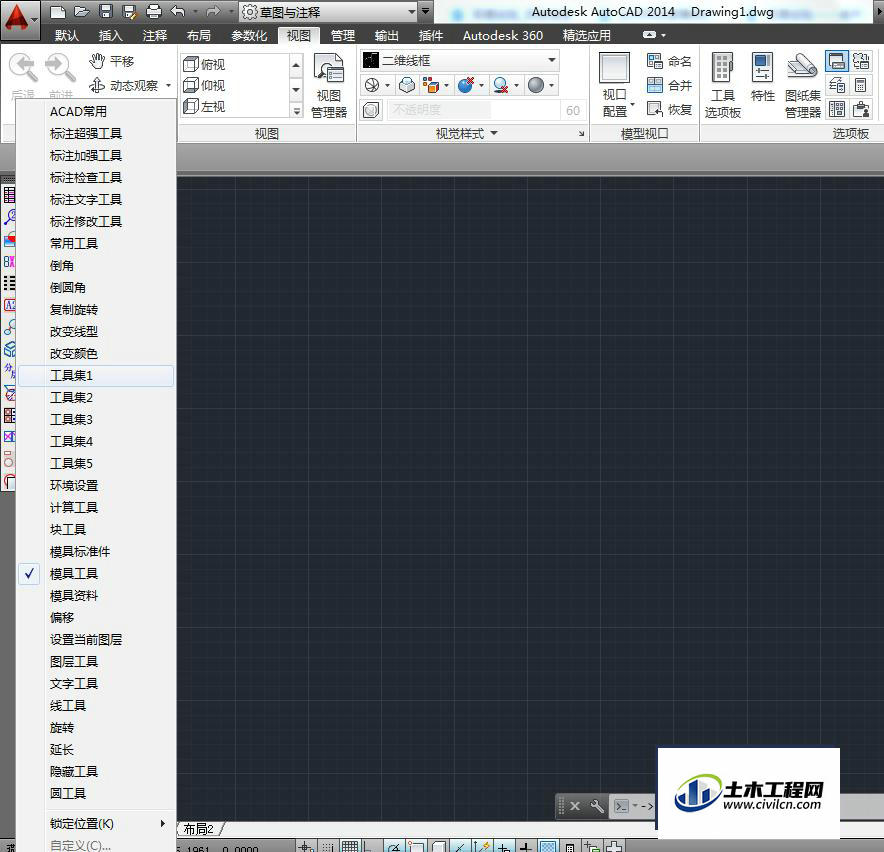Image resolution: width=884 pixels, height=852 pixels.
Task: Click the 视口配置 viewport configuration button
Action: point(615,86)
